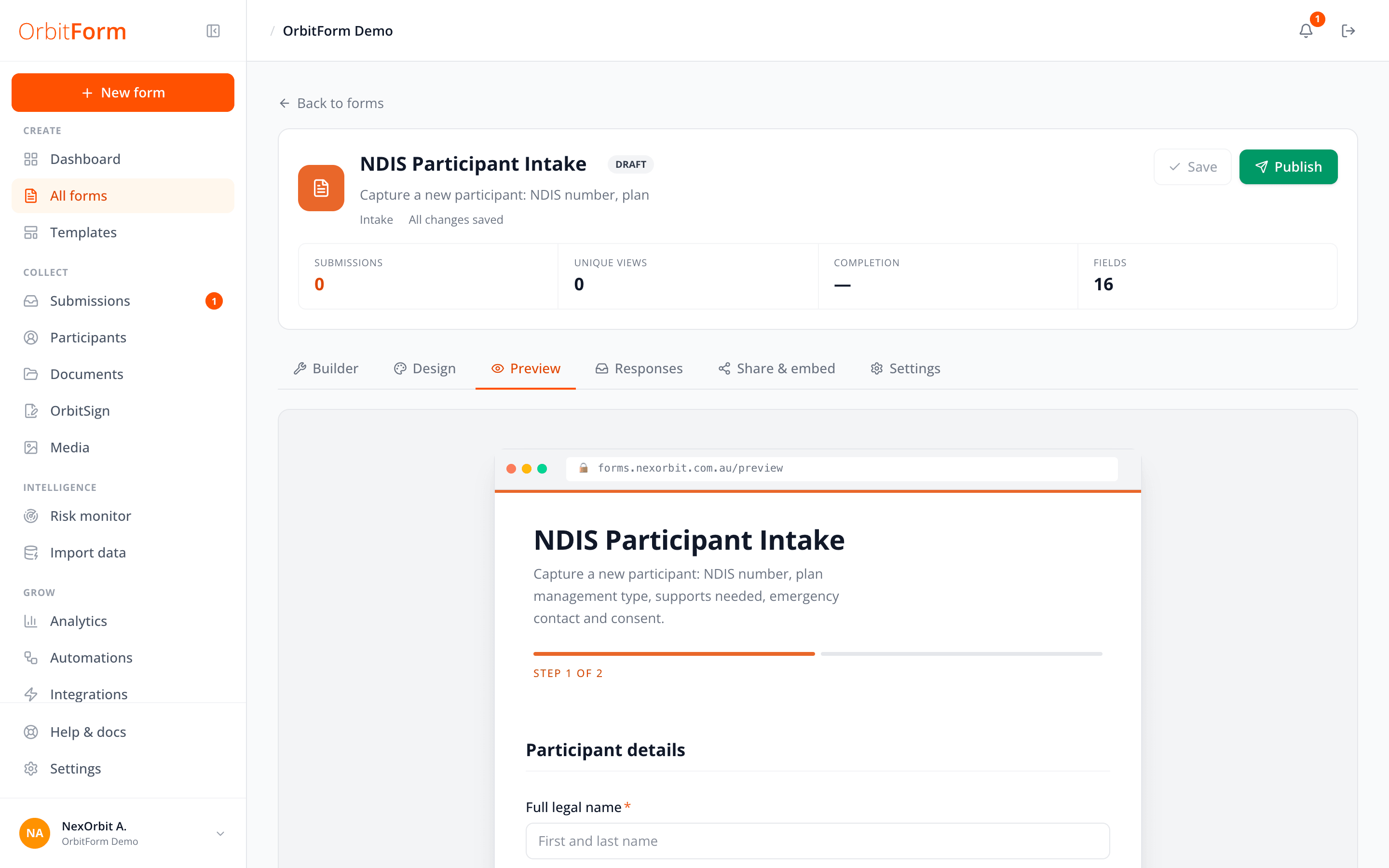
Task: Click the Full legal name input field
Action: tap(817, 841)
